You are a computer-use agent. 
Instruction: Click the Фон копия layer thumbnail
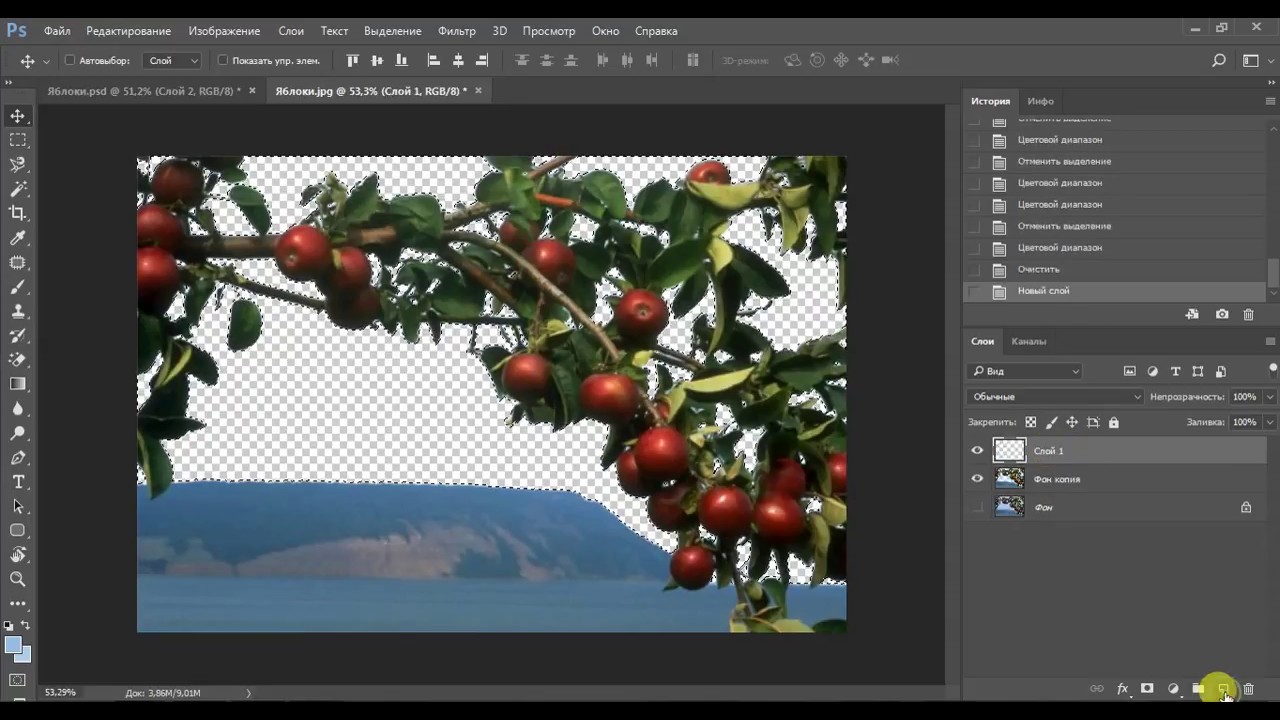coord(1009,479)
